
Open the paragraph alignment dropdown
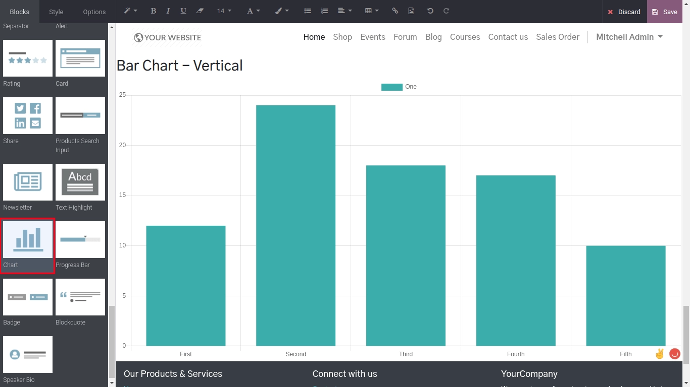[345, 11]
